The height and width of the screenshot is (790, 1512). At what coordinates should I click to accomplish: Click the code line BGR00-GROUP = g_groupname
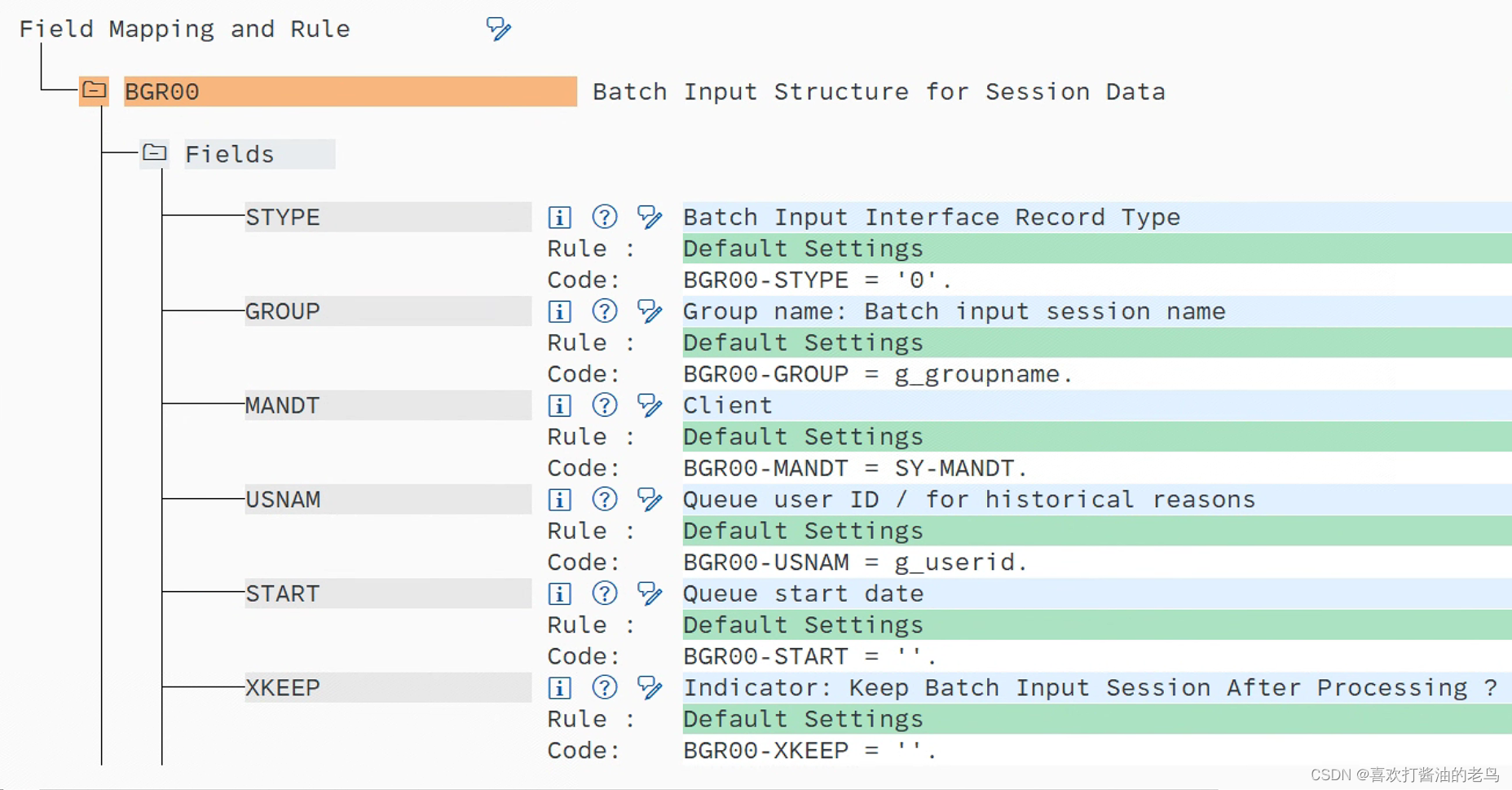[877, 374]
